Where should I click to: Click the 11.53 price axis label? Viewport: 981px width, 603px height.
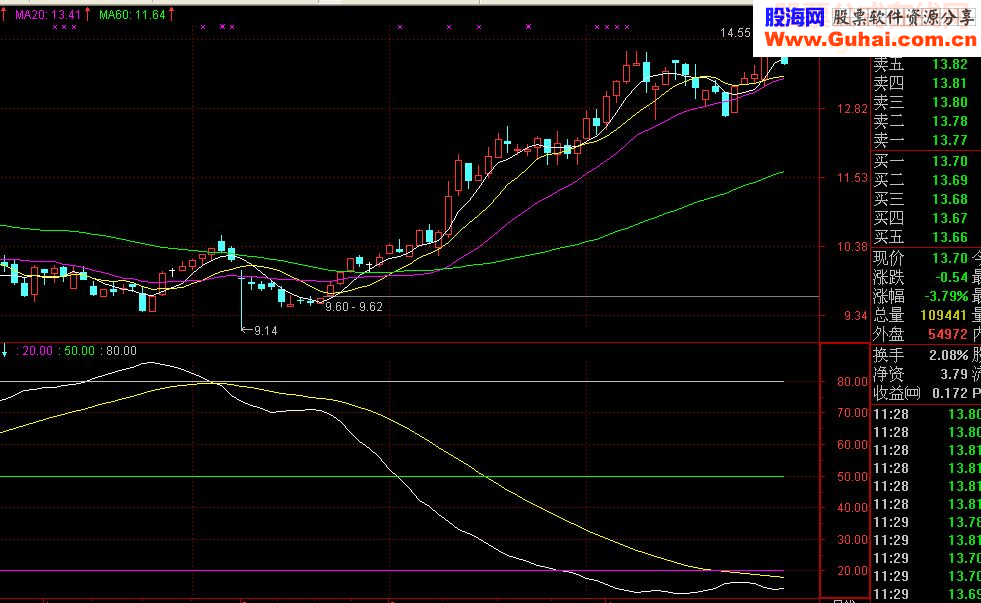853,178
